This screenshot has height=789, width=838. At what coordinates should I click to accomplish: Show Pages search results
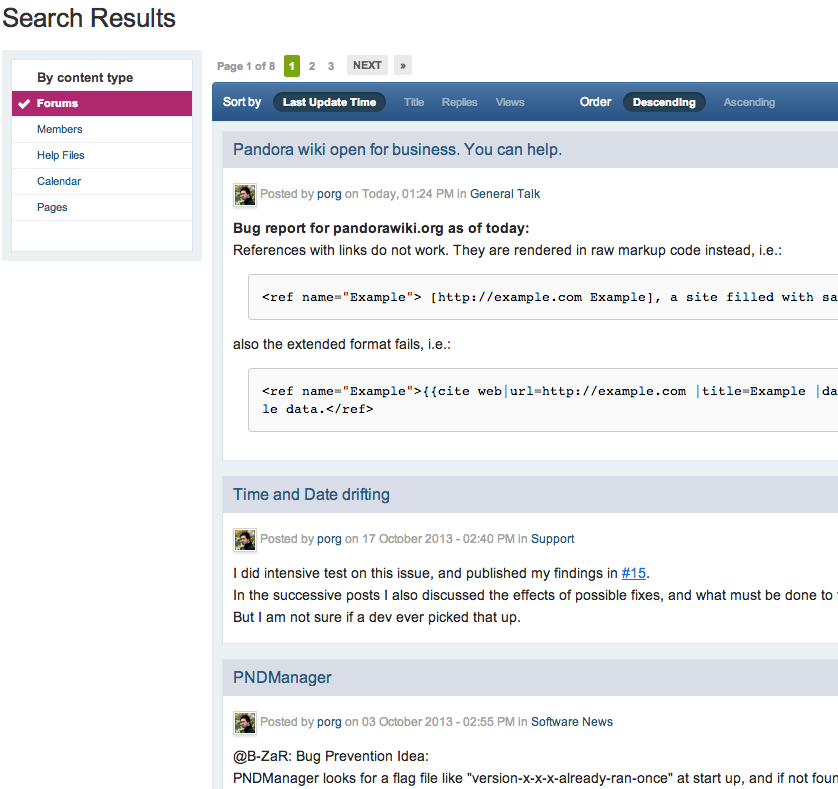[52, 208]
